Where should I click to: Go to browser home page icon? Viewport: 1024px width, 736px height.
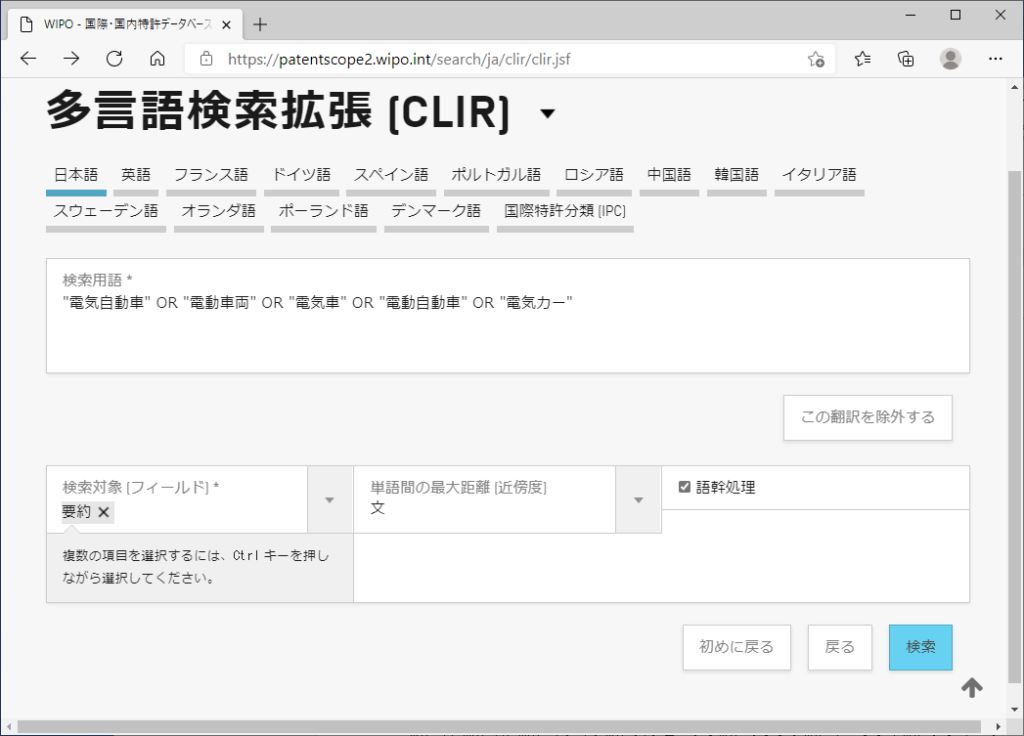[157, 59]
